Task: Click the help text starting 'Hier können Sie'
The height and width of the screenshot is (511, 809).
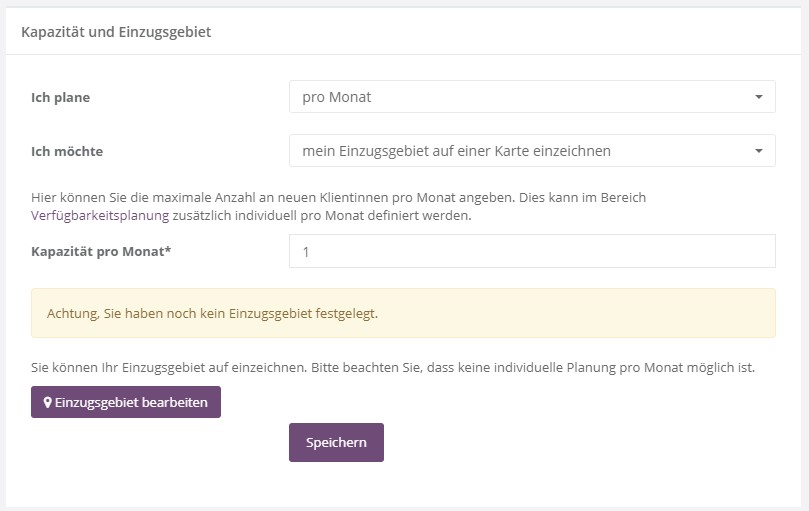Action: coord(338,198)
